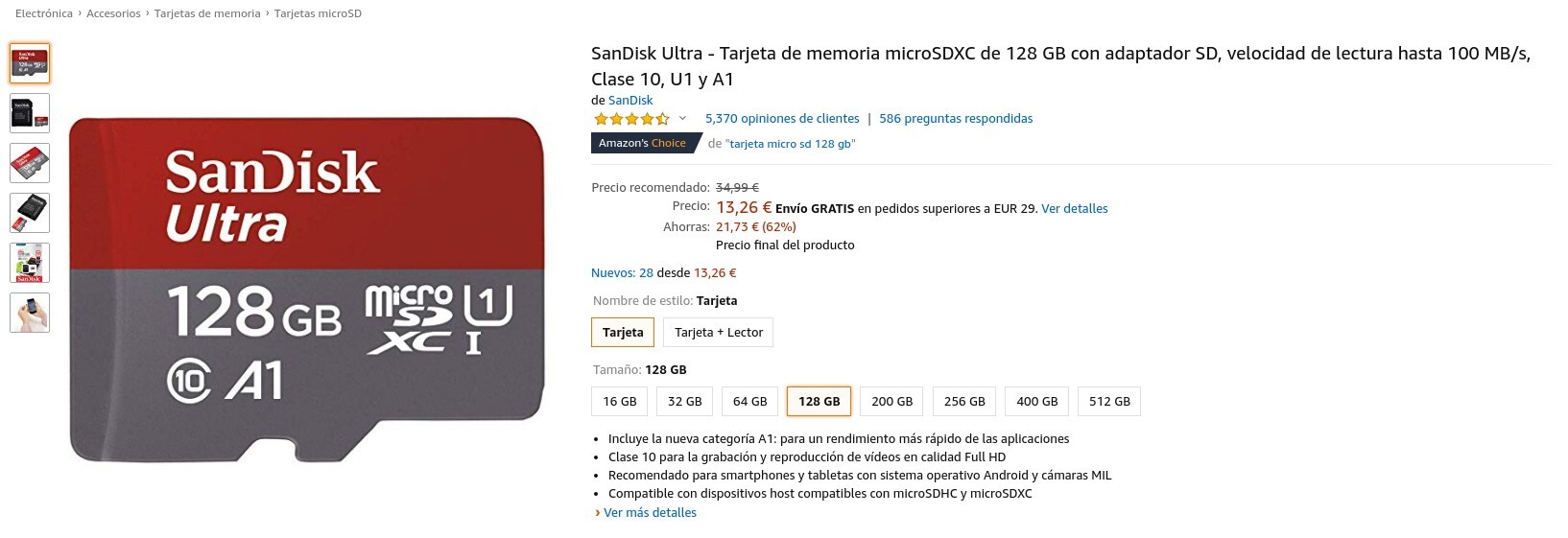The height and width of the screenshot is (538, 1568).
Task: Open the 5,370 opiniones de clientes link
Action: point(782,119)
